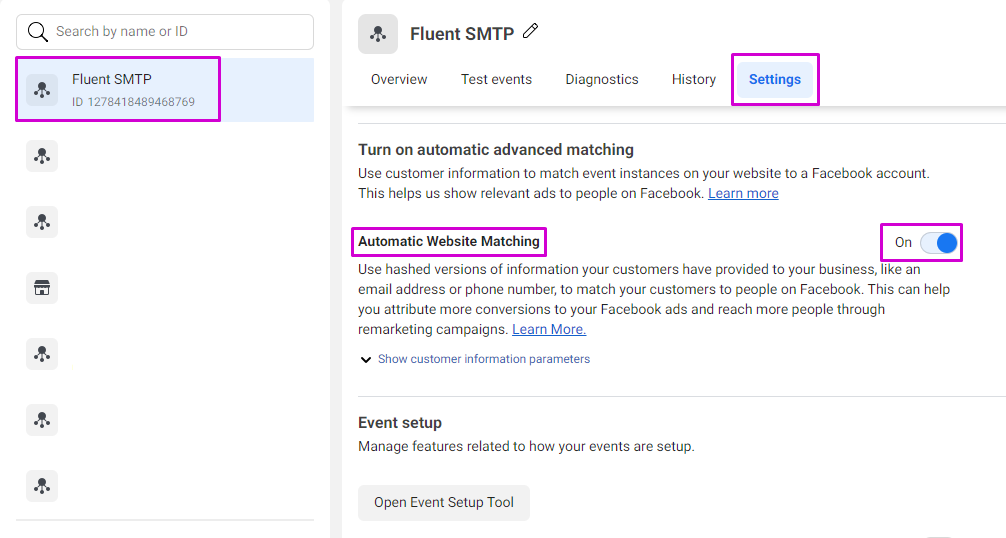Open the History tab
1006x538 pixels.
point(694,80)
